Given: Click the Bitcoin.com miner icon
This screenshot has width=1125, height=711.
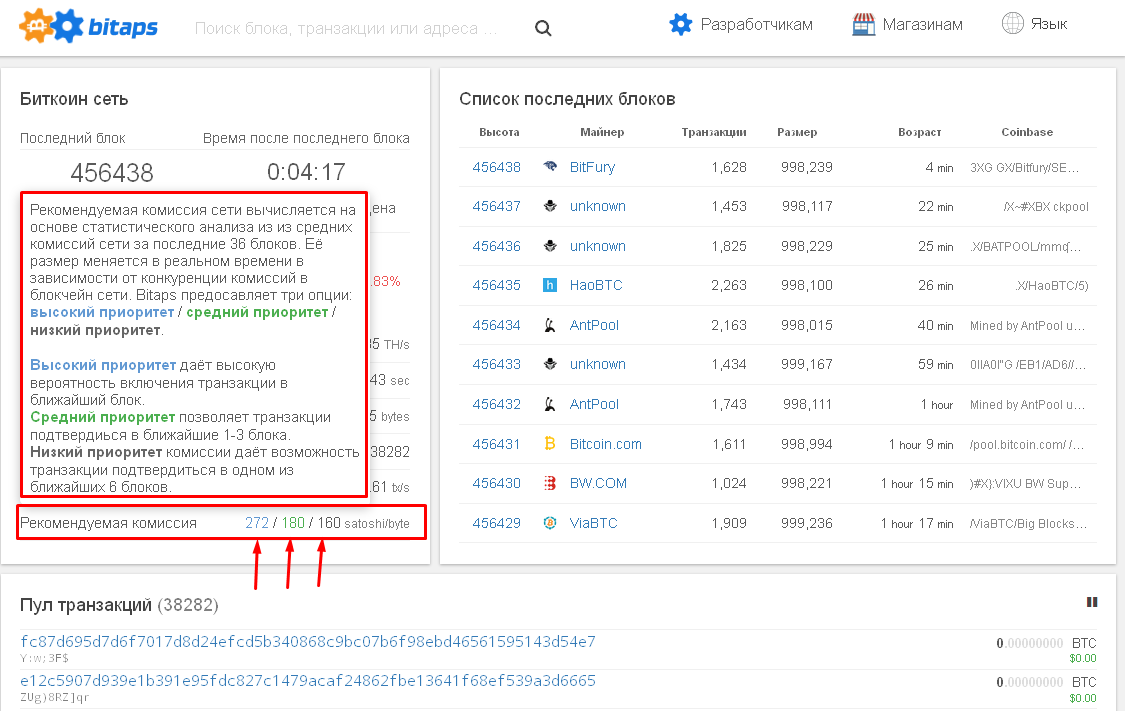Looking at the screenshot, I should (x=550, y=443).
